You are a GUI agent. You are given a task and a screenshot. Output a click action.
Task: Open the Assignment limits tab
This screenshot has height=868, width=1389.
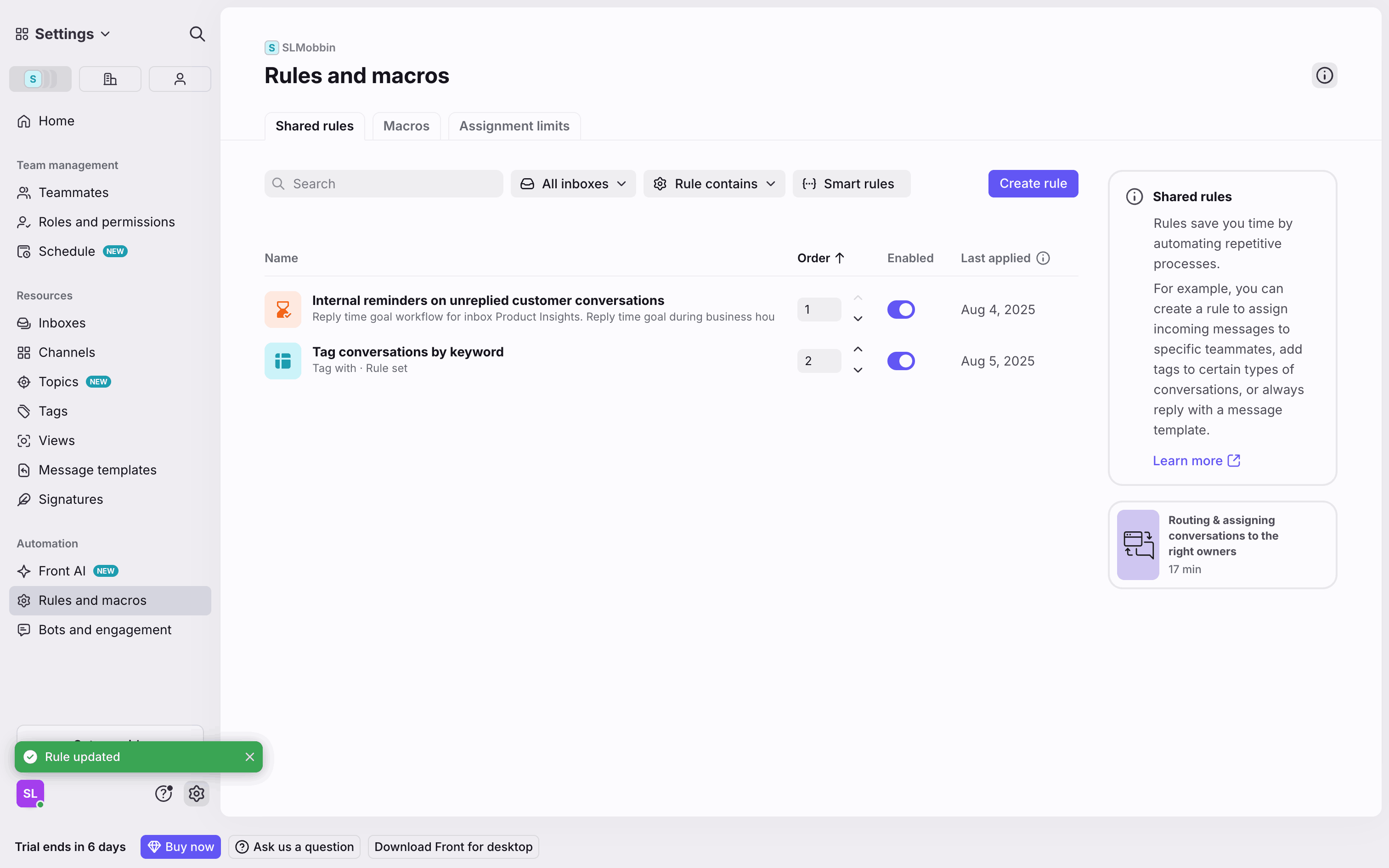[x=514, y=126]
